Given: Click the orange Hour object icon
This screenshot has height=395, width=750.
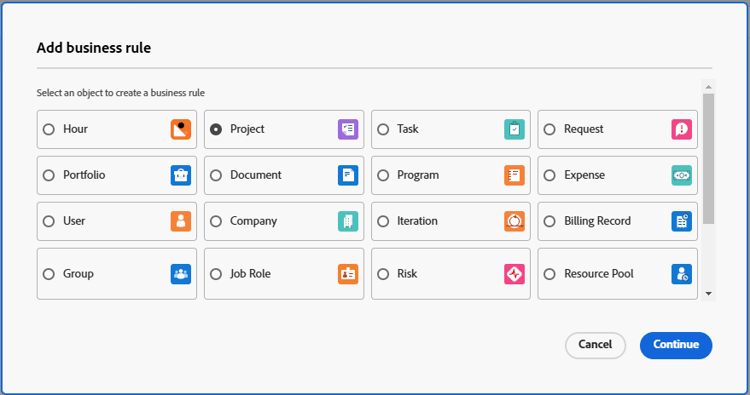Looking at the screenshot, I should tap(181, 129).
